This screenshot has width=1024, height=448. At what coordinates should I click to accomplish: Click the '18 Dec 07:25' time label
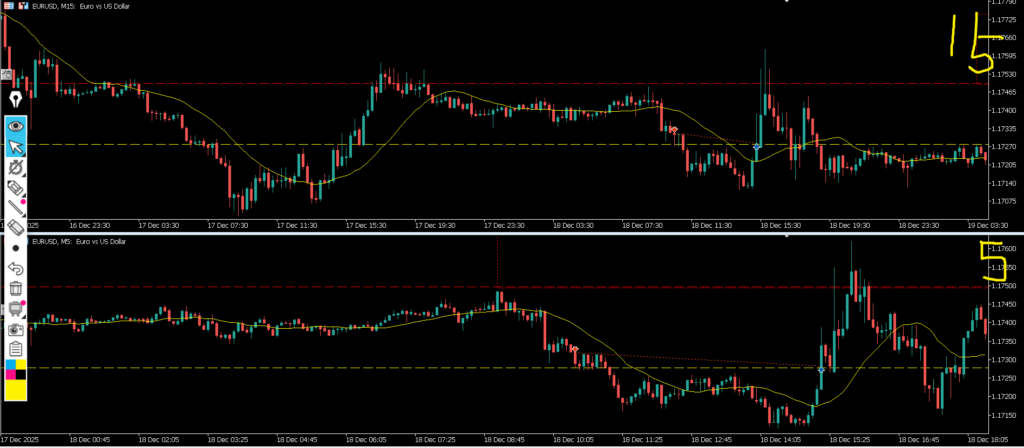tap(435, 440)
